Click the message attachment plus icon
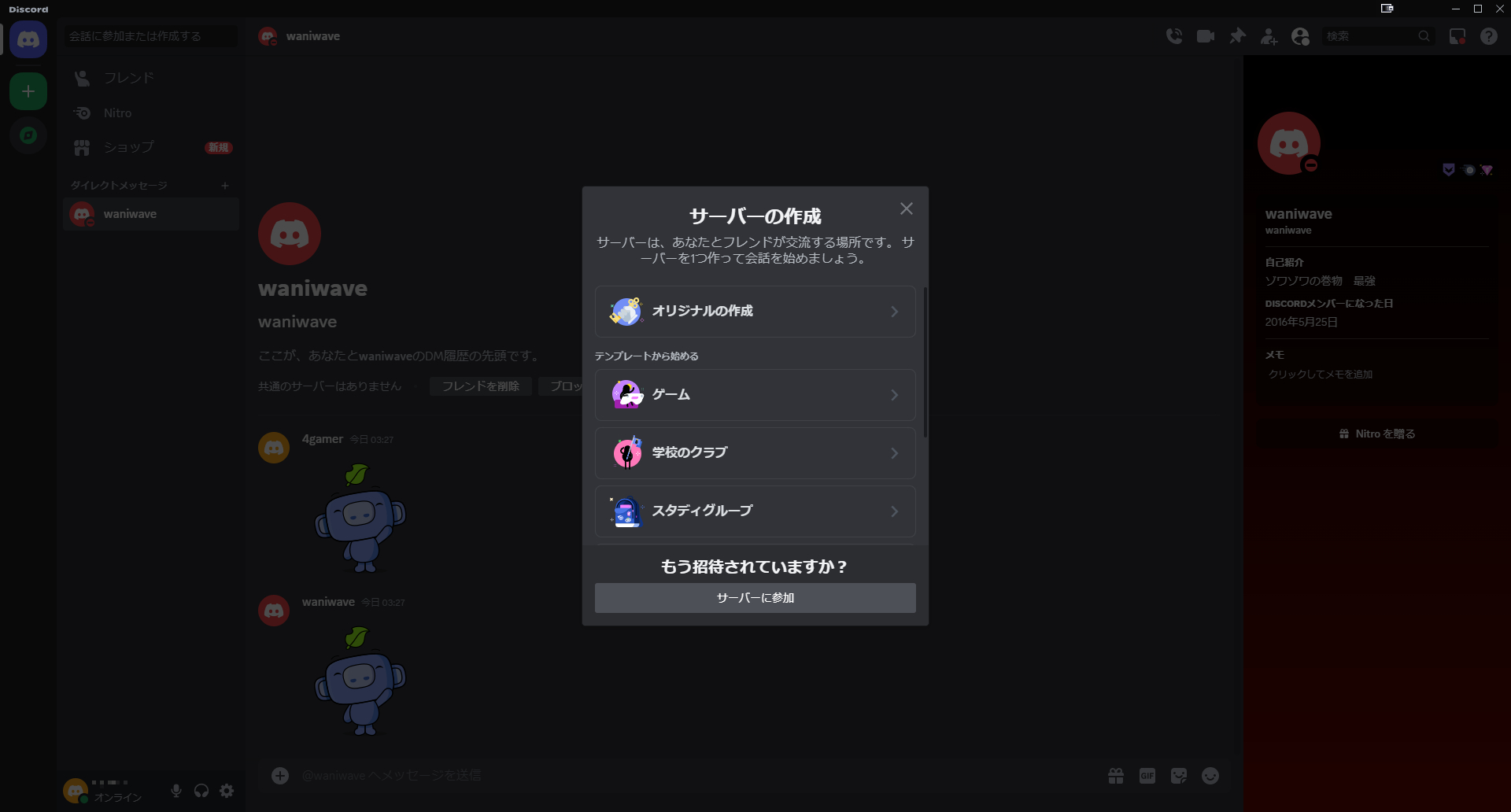 [x=280, y=776]
